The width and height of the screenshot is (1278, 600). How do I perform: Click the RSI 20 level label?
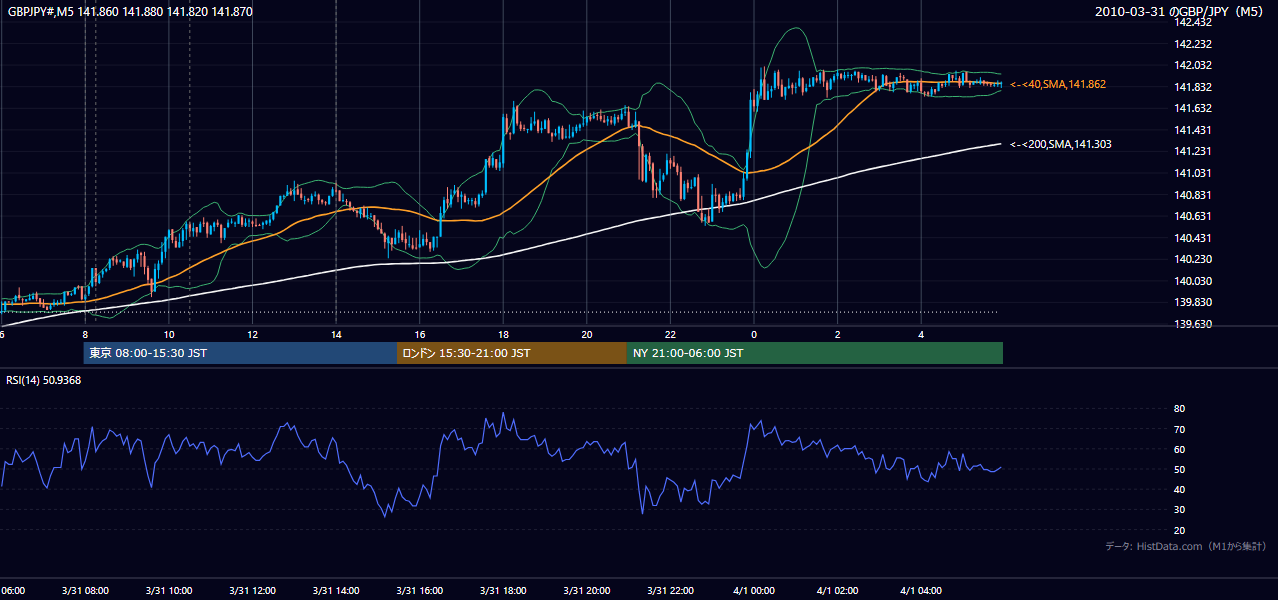point(1179,530)
